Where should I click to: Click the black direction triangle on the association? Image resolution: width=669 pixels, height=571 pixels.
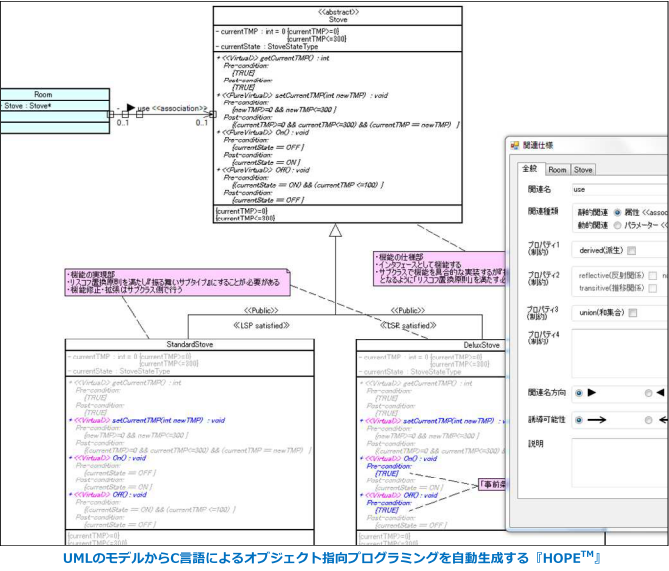131,108
